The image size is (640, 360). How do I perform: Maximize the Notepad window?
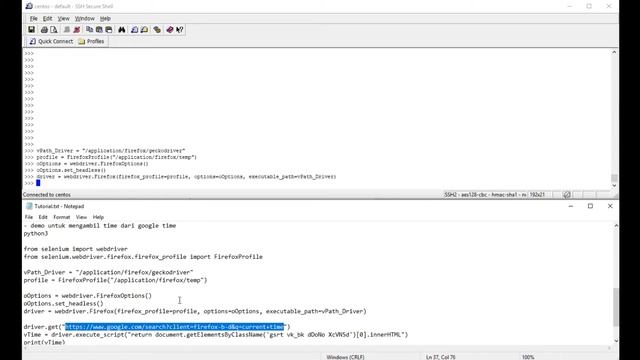click(x=590, y=206)
